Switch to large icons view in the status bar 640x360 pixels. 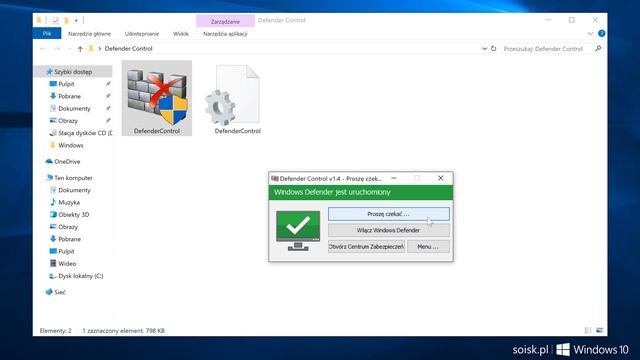[599, 331]
